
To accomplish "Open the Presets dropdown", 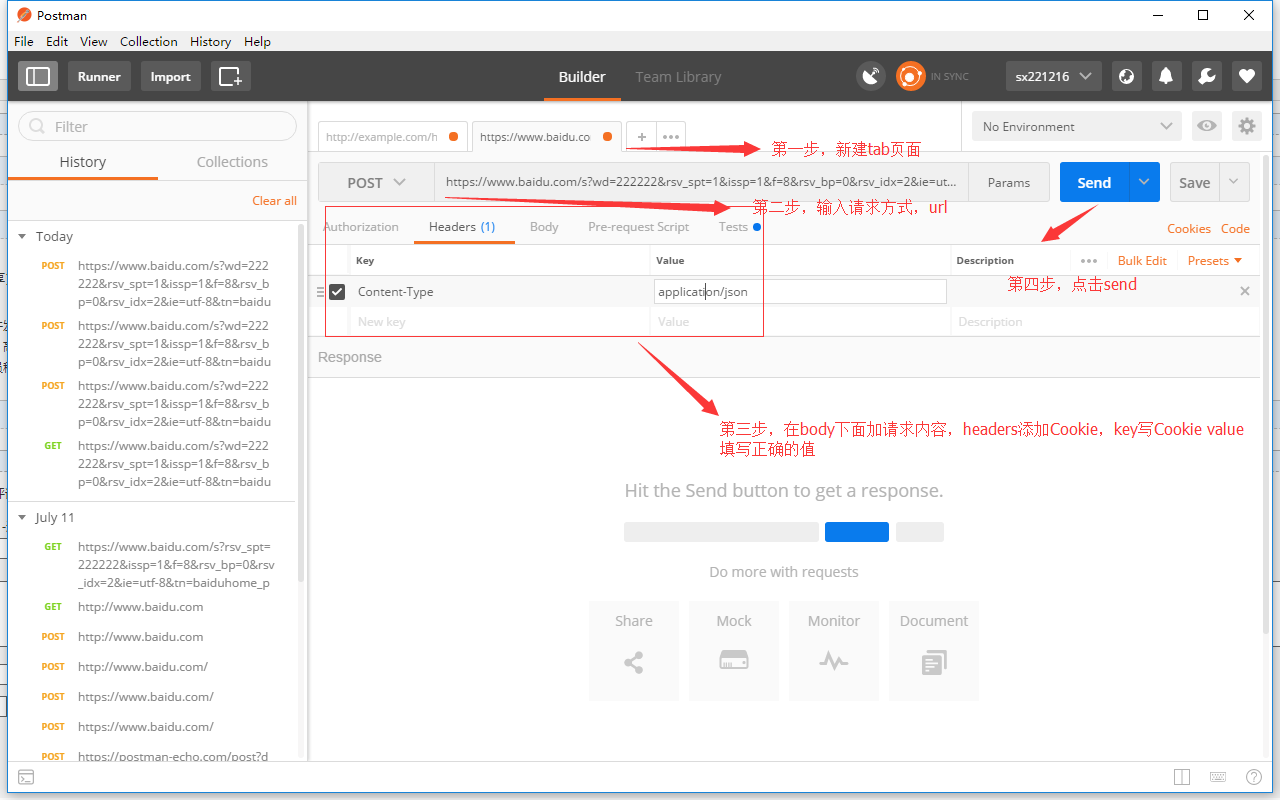I will (x=1215, y=261).
